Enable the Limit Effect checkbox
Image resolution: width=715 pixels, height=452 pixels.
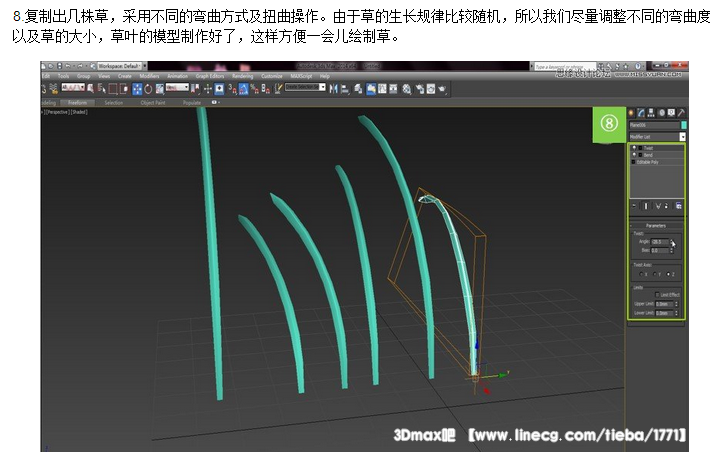[657, 295]
